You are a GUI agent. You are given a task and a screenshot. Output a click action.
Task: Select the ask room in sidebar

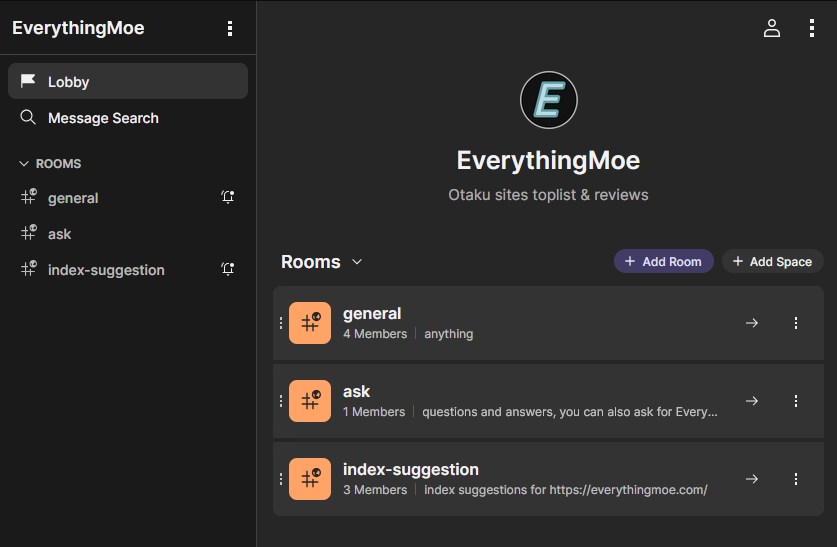pos(60,234)
